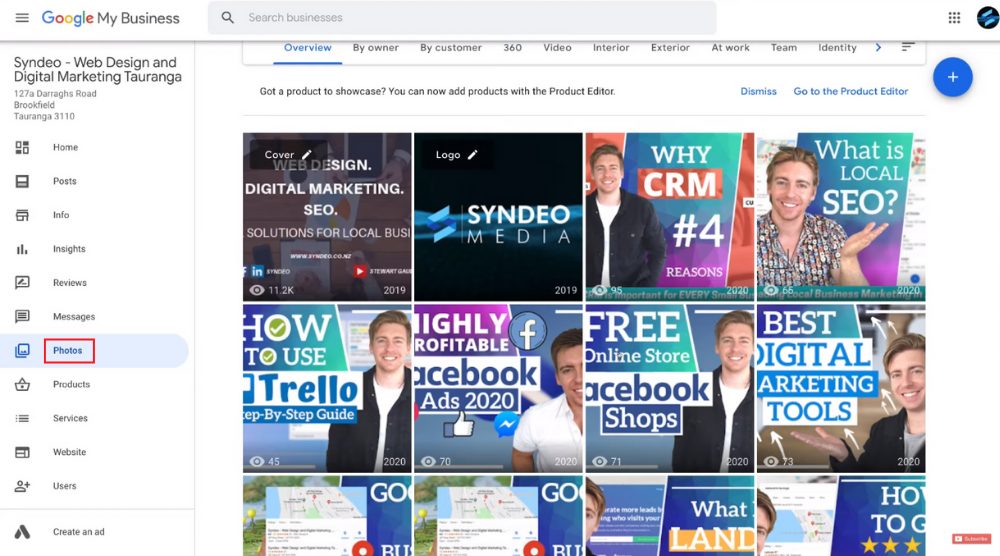Open the What is Local SEO thumbnail
Viewport: 1000px width, 556px height.
pos(841,217)
